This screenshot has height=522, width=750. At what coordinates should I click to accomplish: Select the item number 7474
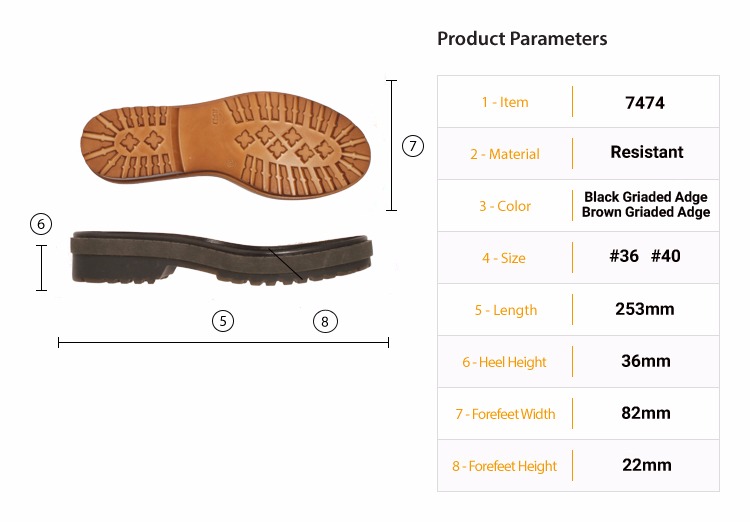(645, 102)
